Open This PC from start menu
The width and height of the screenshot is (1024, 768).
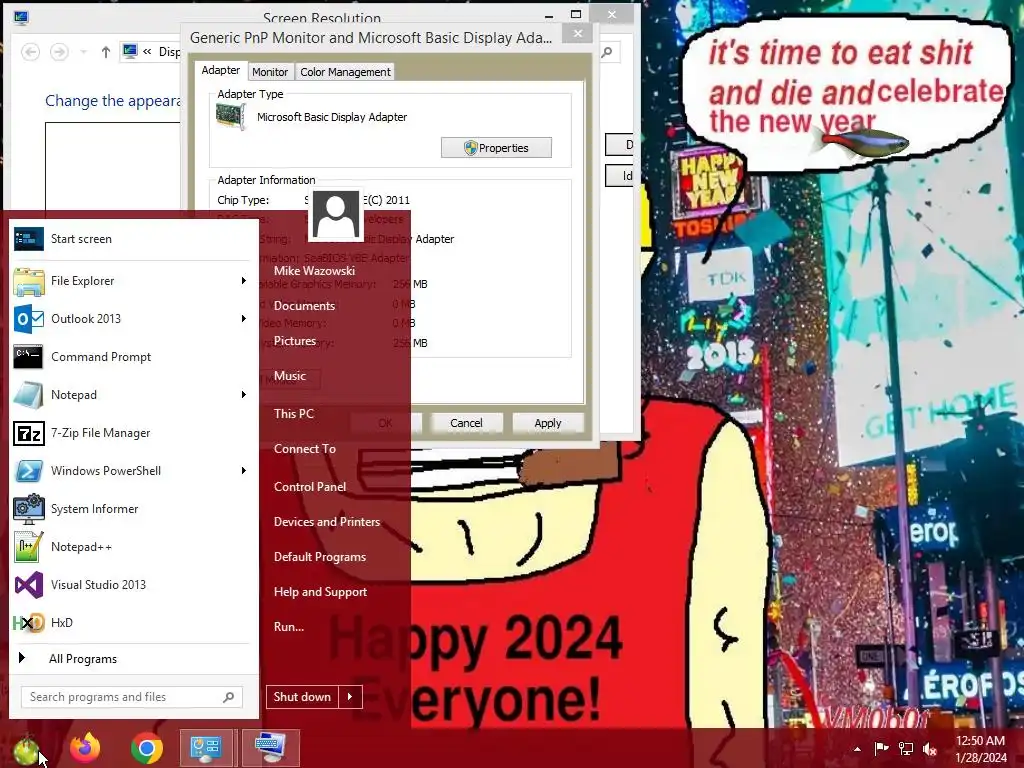point(294,414)
